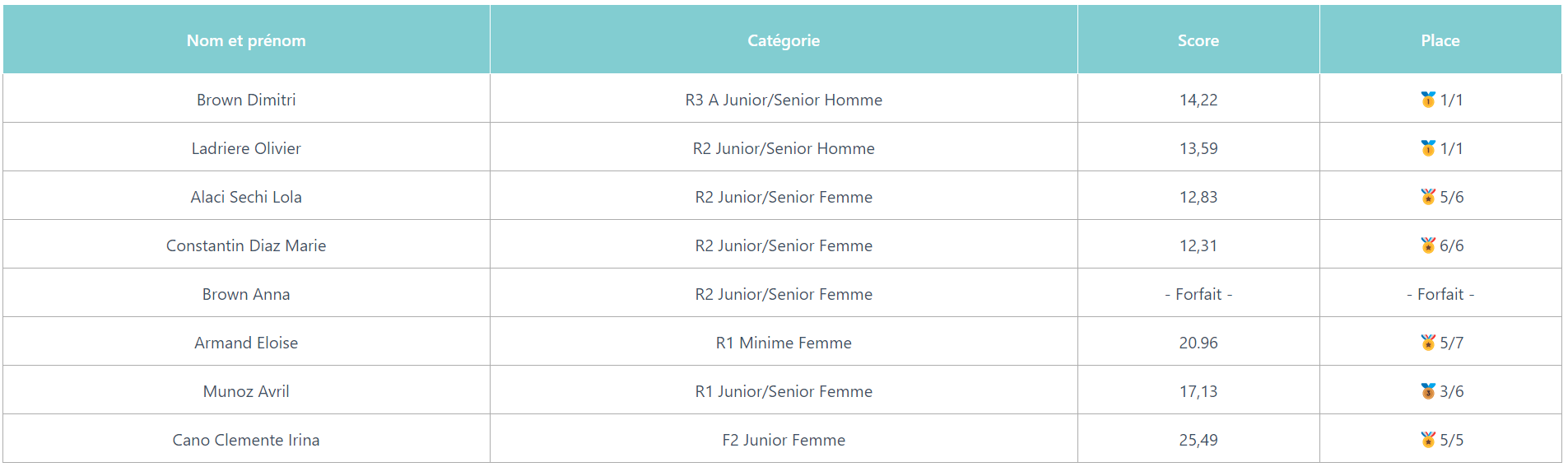Viewport: 1568px width, 467px height.
Task: Click the name Cano Clemente Irina
Action: [246, 440]
